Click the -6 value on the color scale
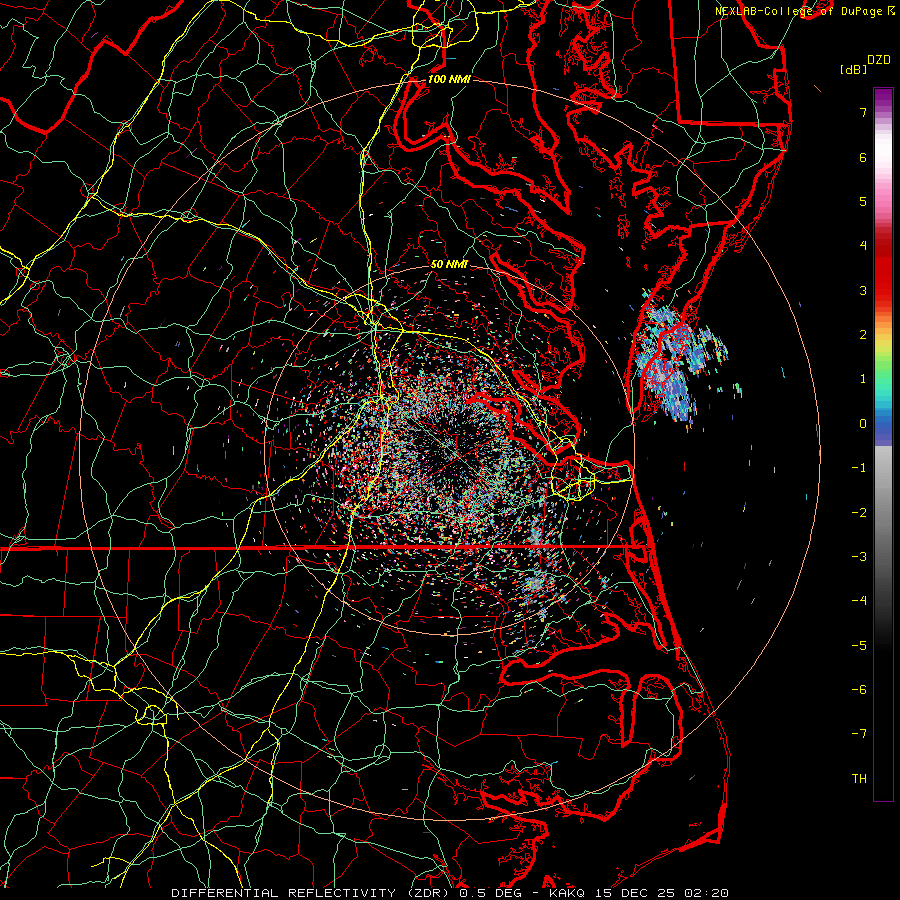 click(x=859, y=689)
